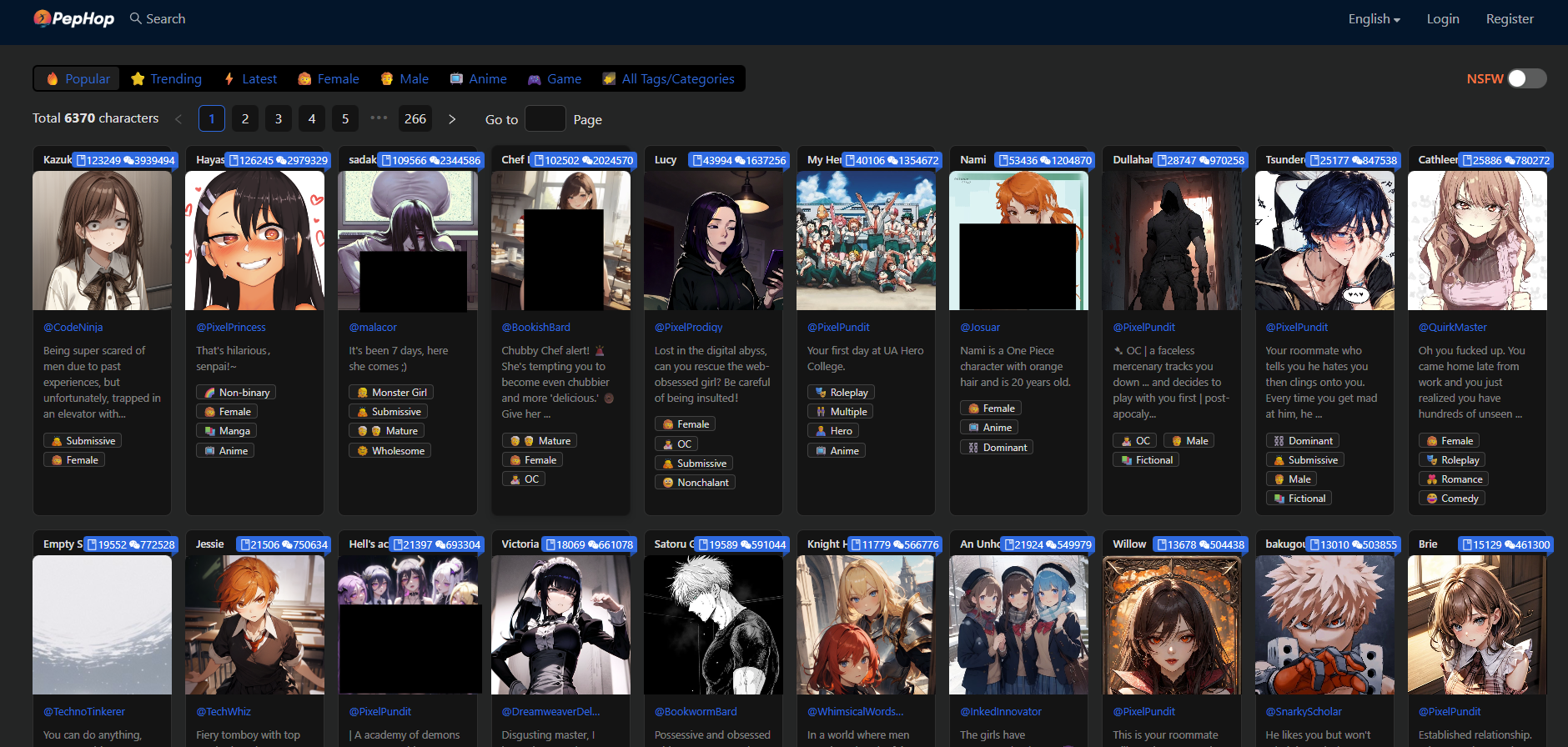1568x747 pixels.
Task: Go to the next page arrow
Action: (452, 119)
